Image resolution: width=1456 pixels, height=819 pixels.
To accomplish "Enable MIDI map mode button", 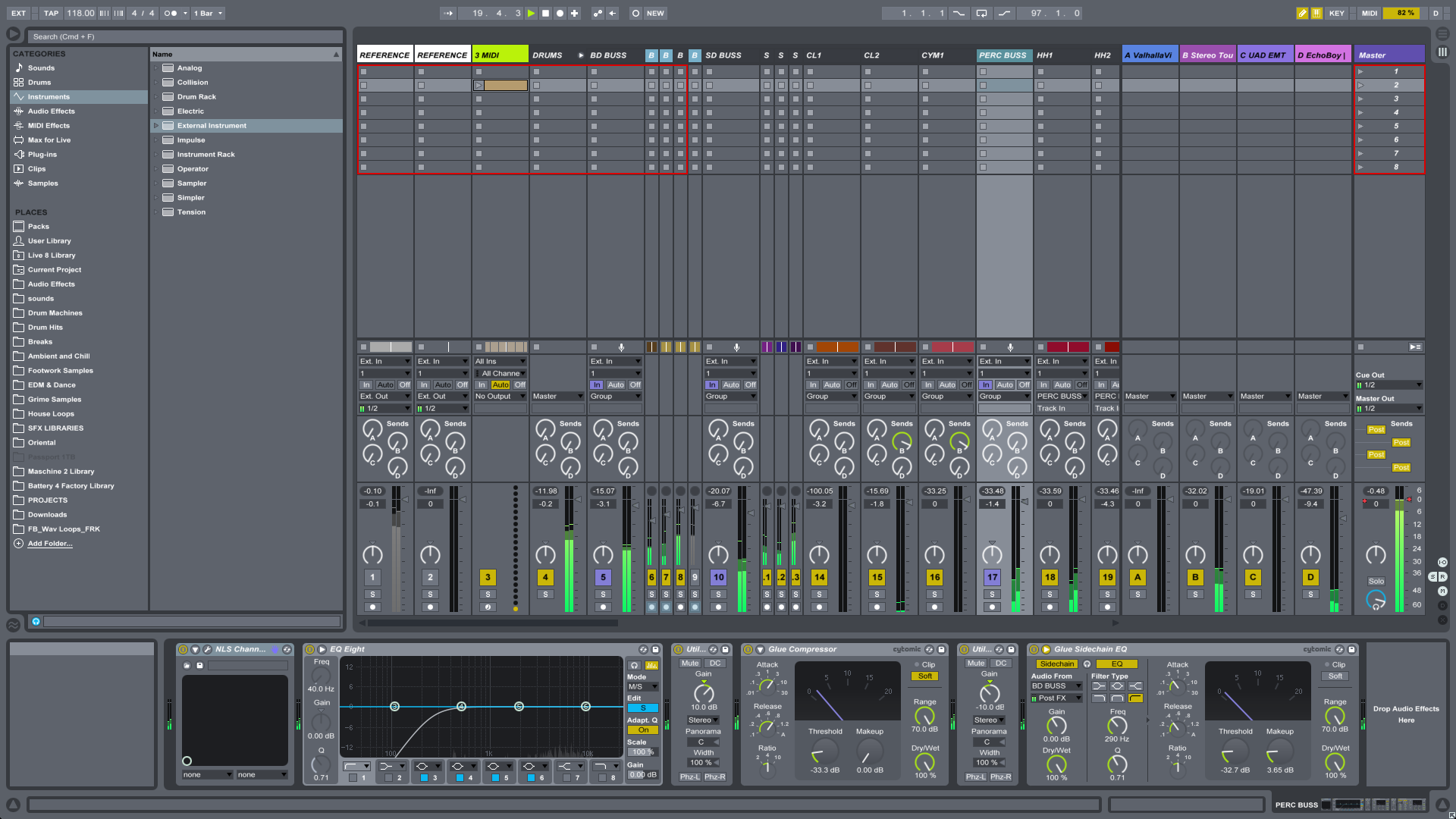I will click(1370, 13).
